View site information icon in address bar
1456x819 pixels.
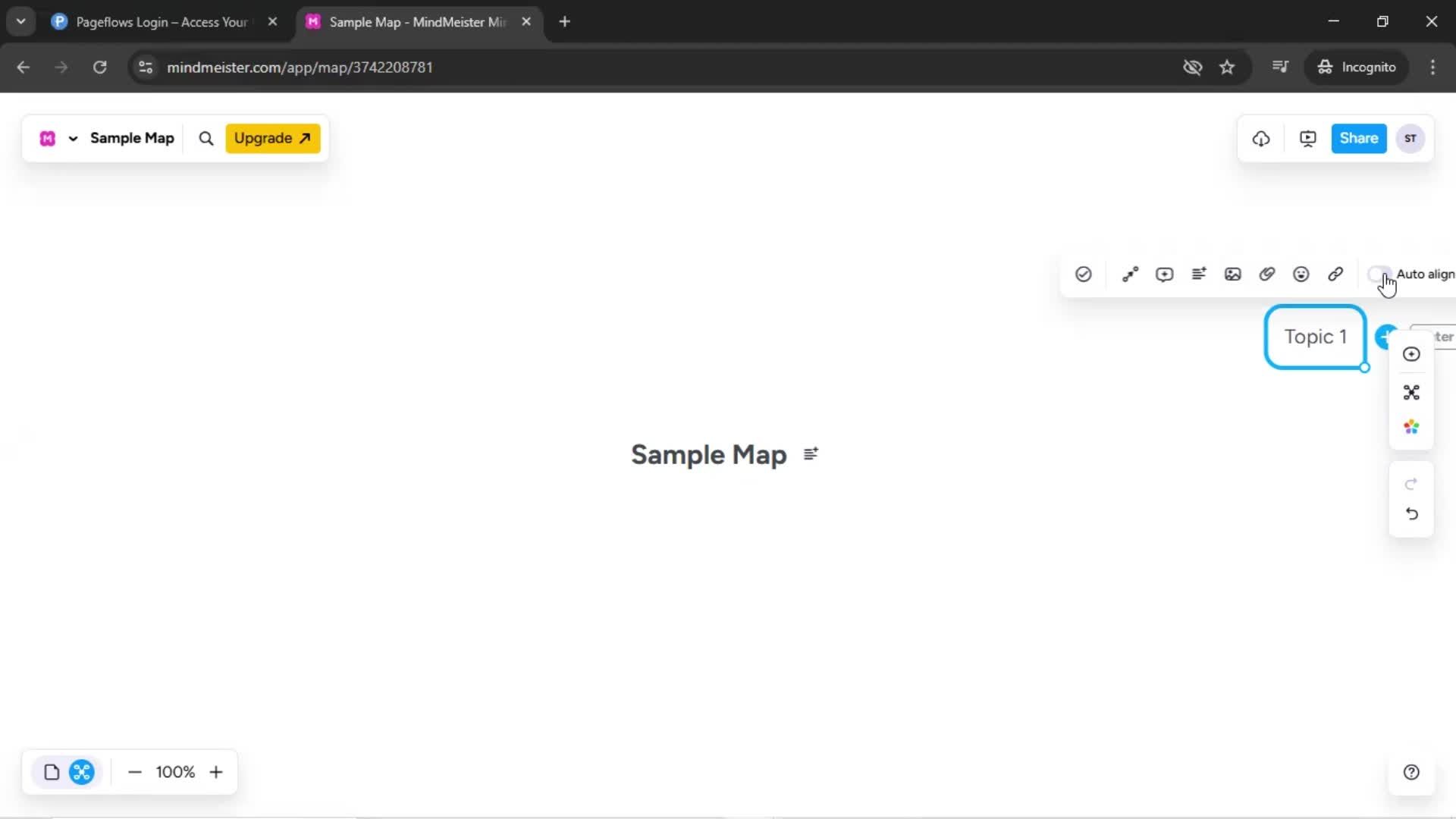[146, 67]
